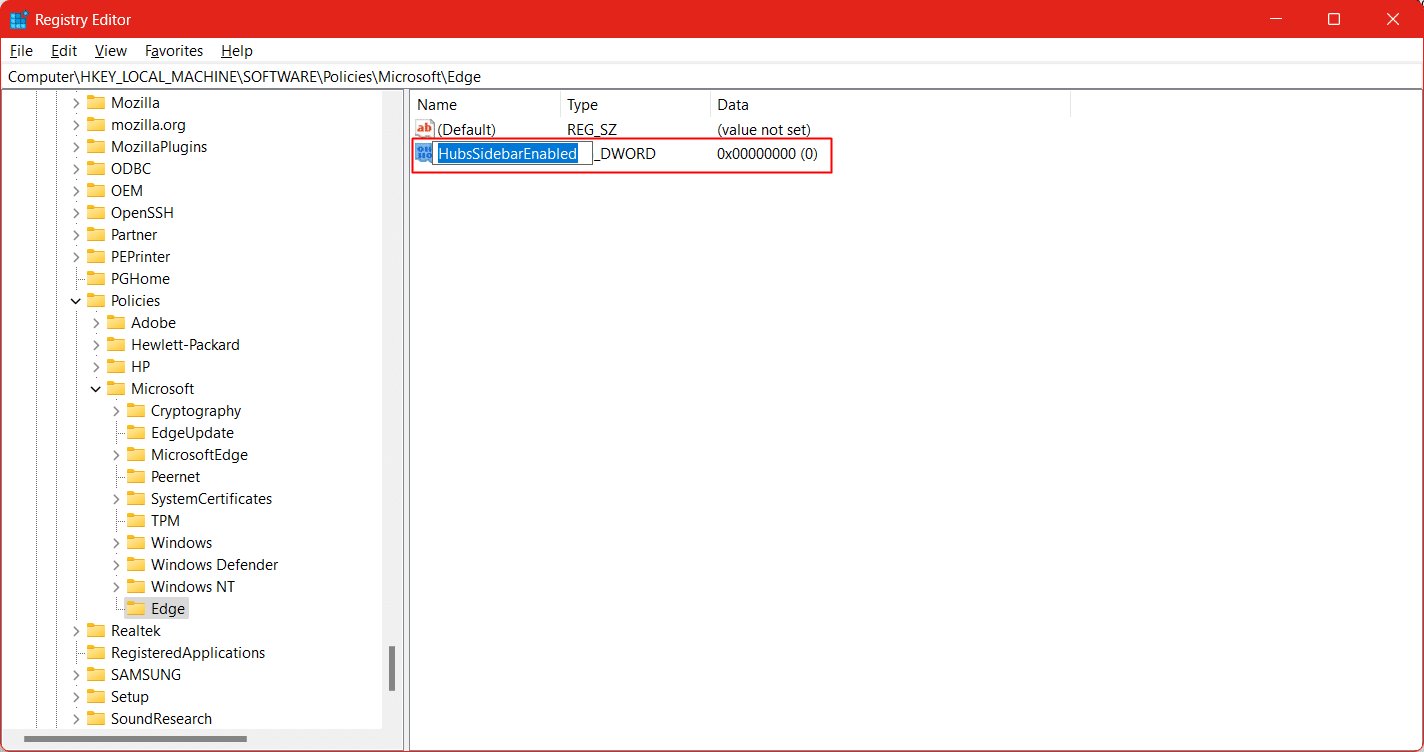This screenshot has height=752, width=1424.
Task: Open the View menu
Action: tap(111, 51)
